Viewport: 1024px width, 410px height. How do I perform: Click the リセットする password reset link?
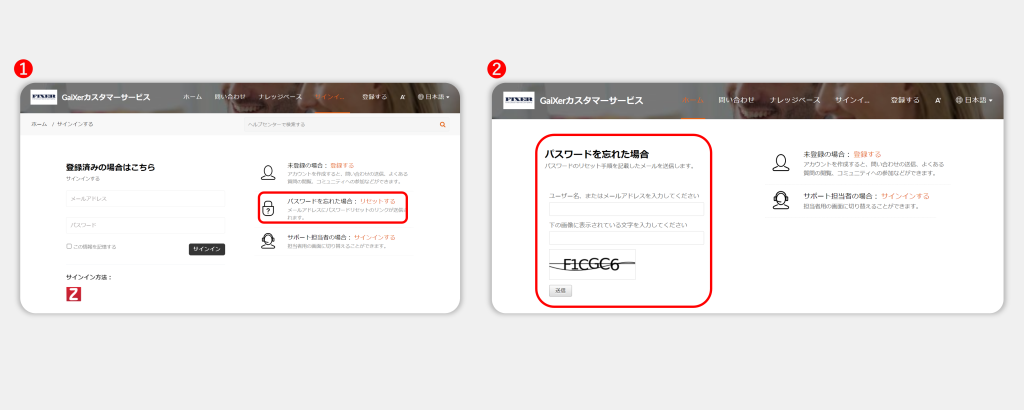tap(377, 201)
